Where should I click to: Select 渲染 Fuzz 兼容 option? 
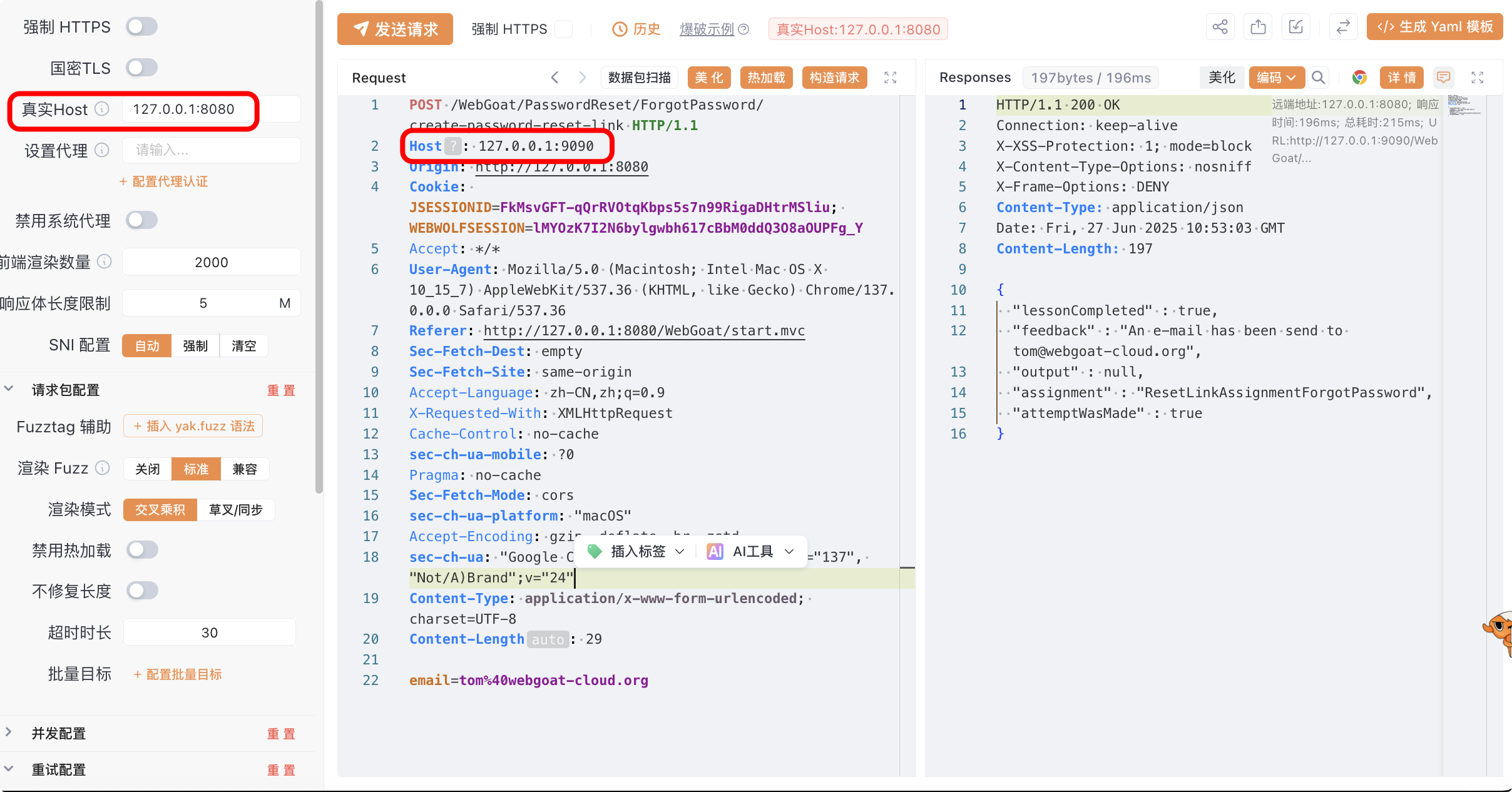tap(245, 469)
